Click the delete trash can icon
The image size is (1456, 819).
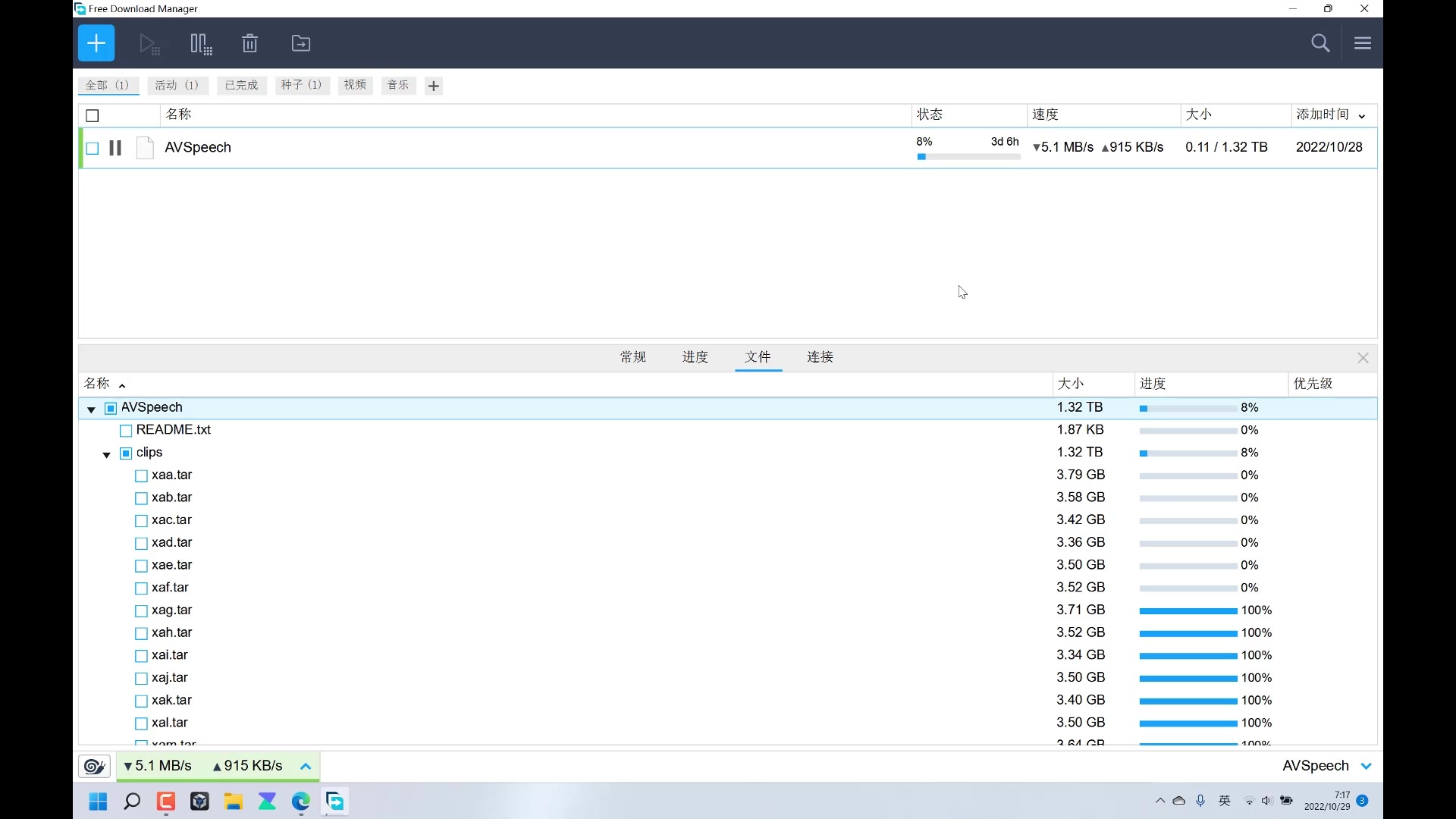pos(250,43)
